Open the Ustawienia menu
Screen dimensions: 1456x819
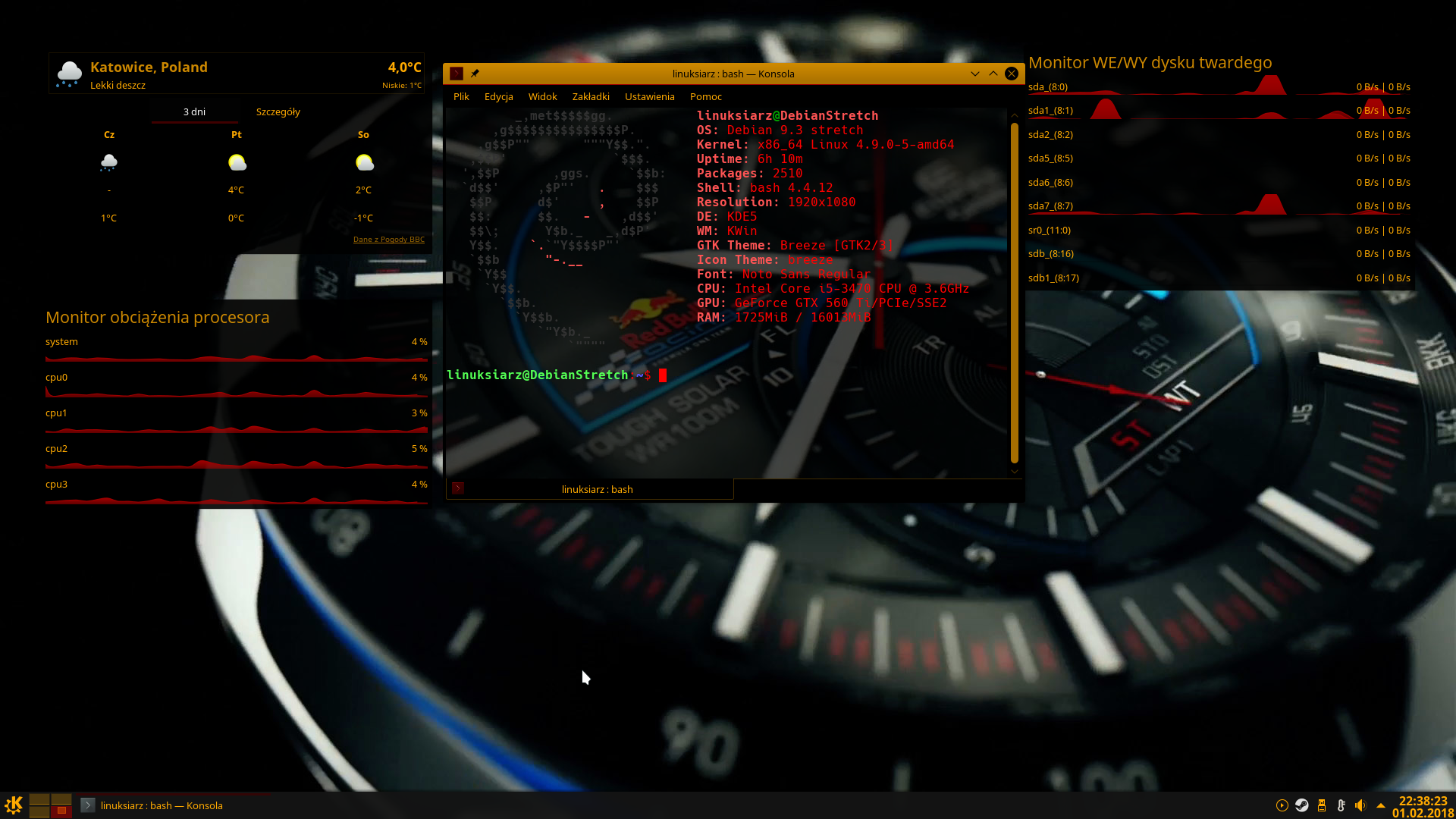[649, 96]
